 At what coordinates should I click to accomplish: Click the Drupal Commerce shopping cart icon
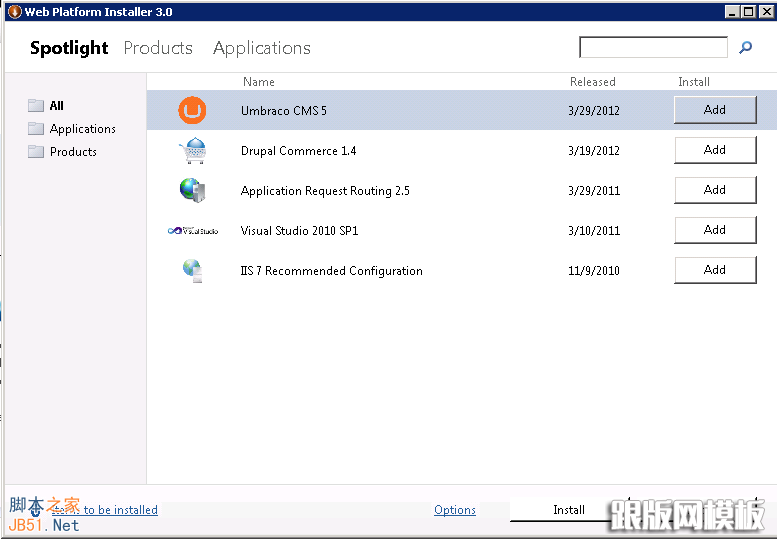tap(193, 151)
